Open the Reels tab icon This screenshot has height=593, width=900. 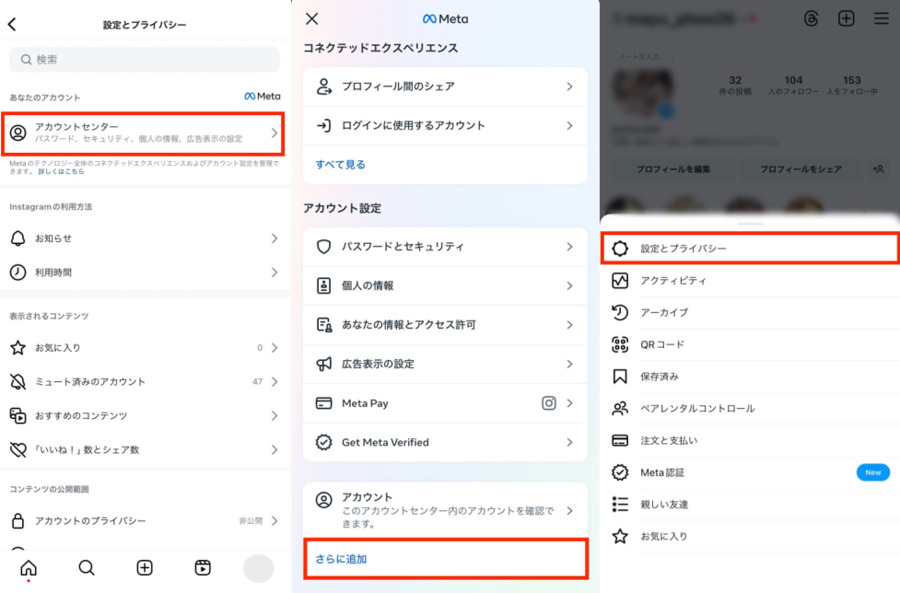pyautogui.click(x=203, y=568)
